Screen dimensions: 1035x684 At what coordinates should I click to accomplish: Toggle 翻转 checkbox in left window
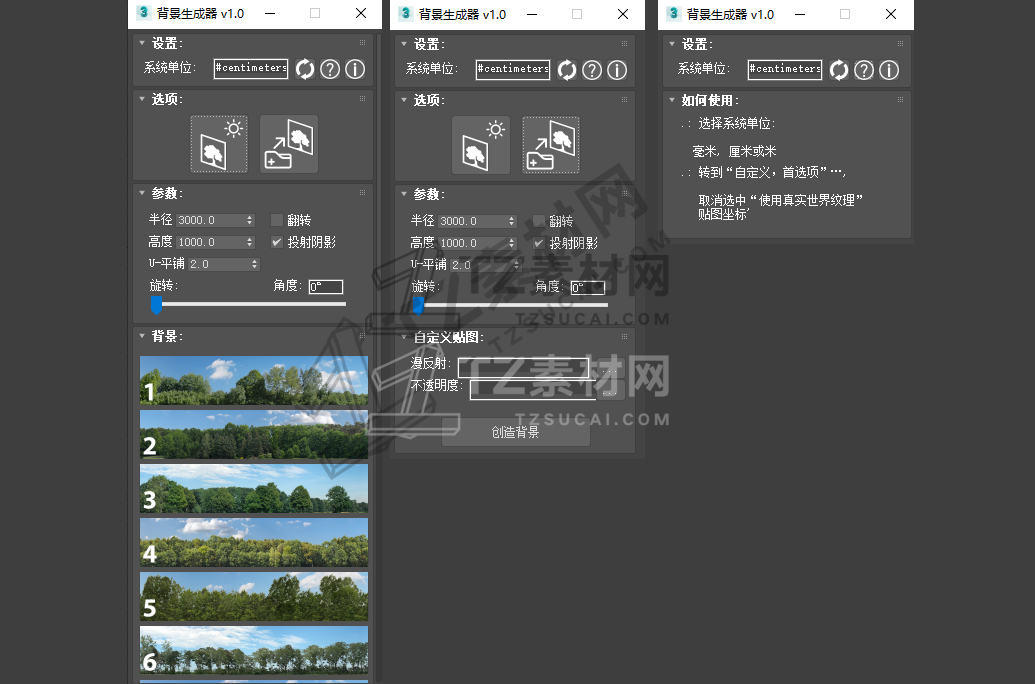277,220
